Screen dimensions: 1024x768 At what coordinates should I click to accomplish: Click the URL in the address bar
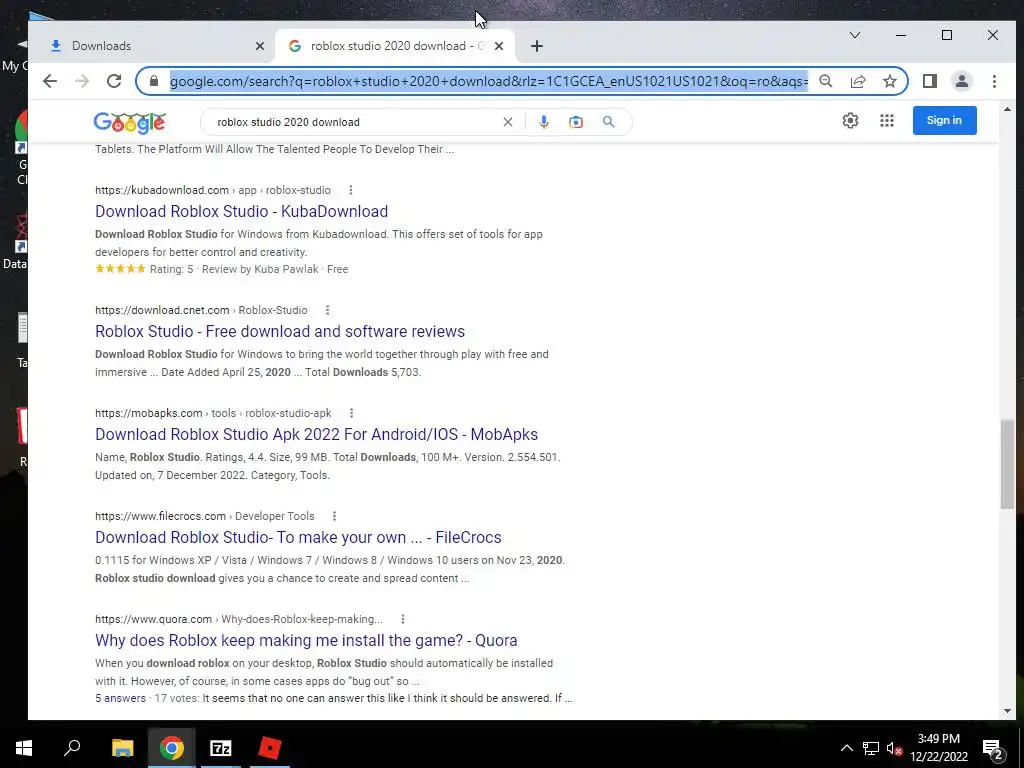pyautogui.click(x=488, y=82)
